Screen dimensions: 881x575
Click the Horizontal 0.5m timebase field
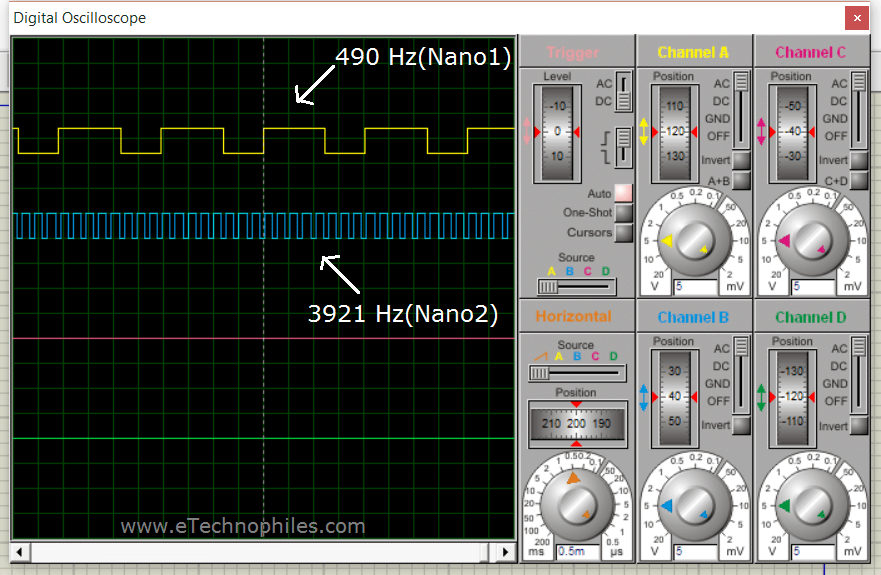click(x=578, y=552)
